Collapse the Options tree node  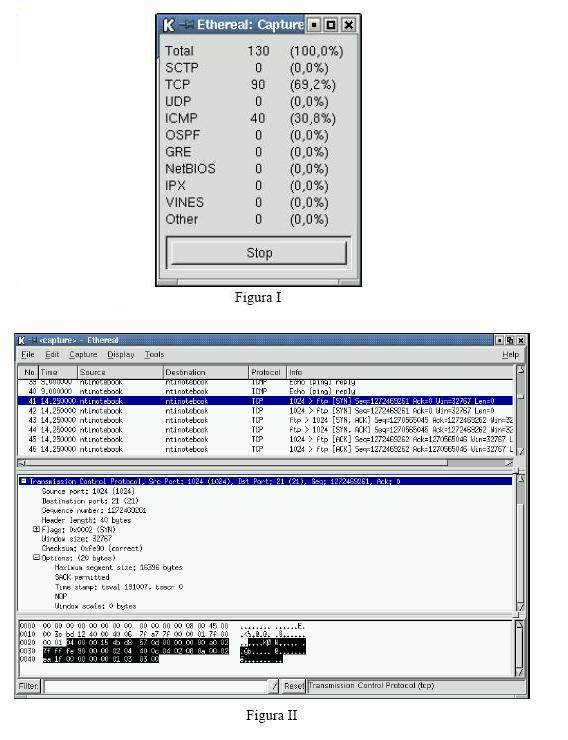coord(36,558)
